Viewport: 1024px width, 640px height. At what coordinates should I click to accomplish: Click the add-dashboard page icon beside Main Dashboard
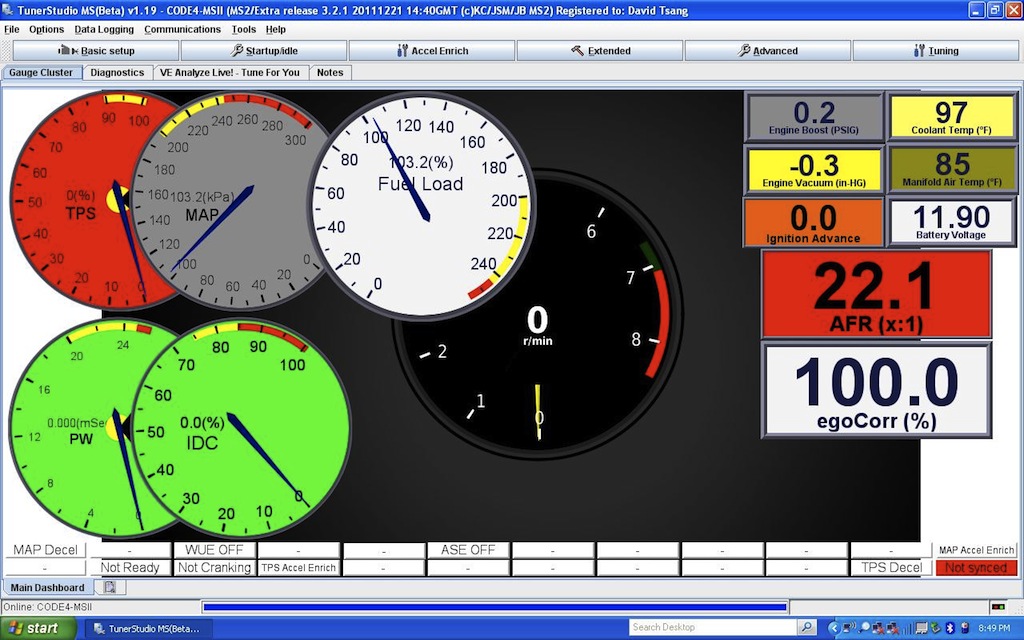click(110, 587)
